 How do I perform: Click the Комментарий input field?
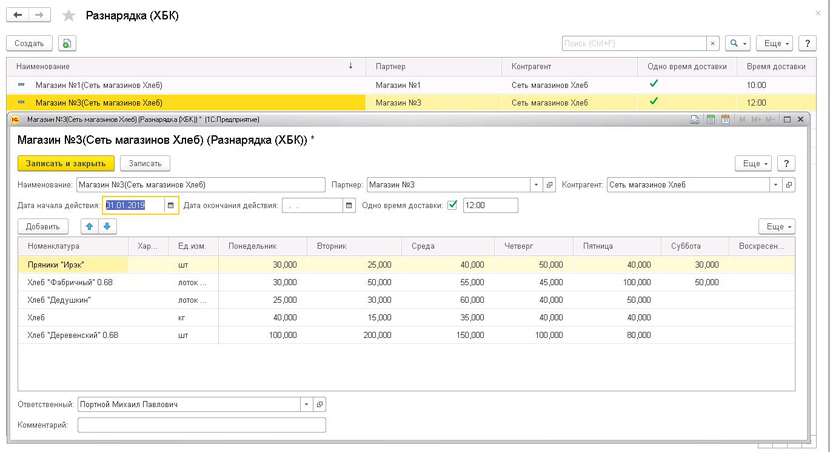[x=201, y=425]
